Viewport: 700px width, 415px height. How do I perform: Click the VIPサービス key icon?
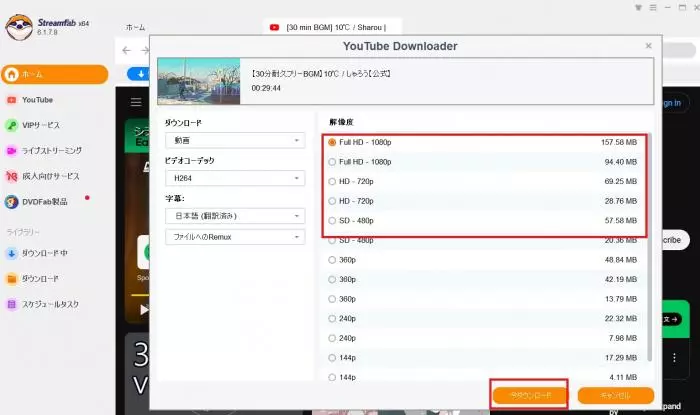pyautogui.click(x=12, y=125)
